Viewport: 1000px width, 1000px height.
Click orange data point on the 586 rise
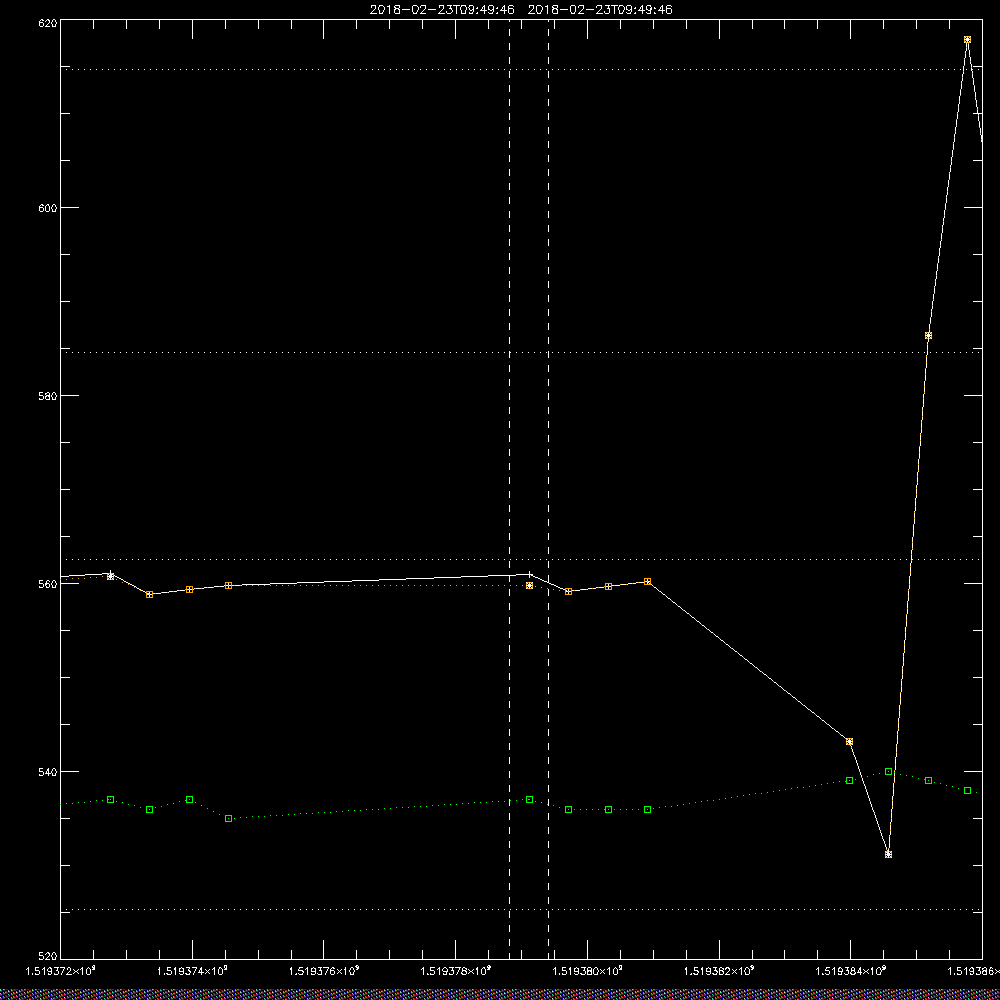coord(929,335)
